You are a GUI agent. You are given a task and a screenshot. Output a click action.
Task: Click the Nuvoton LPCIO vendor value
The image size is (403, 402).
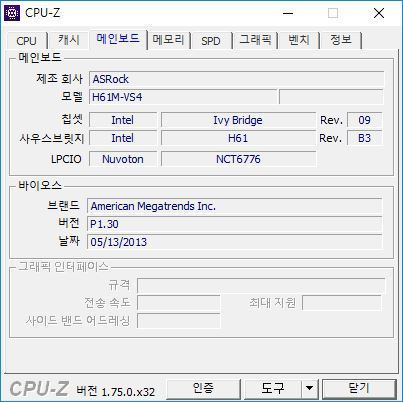pos(123,159)
